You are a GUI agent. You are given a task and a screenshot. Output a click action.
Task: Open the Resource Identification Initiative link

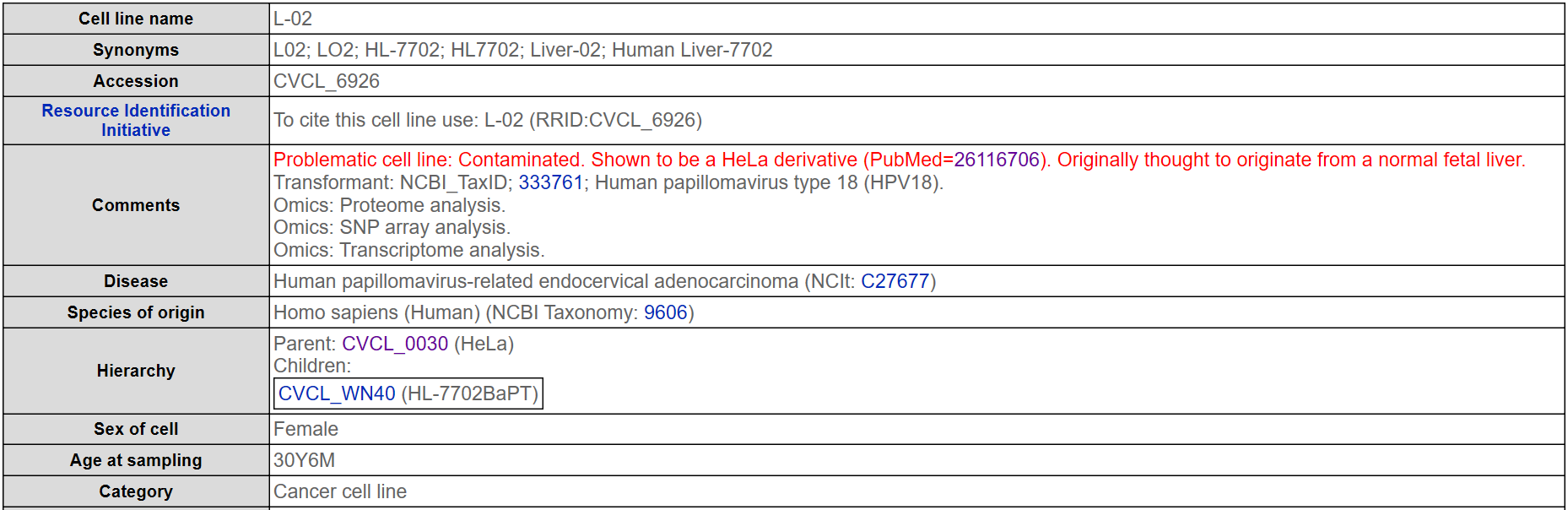coord(136,120)
